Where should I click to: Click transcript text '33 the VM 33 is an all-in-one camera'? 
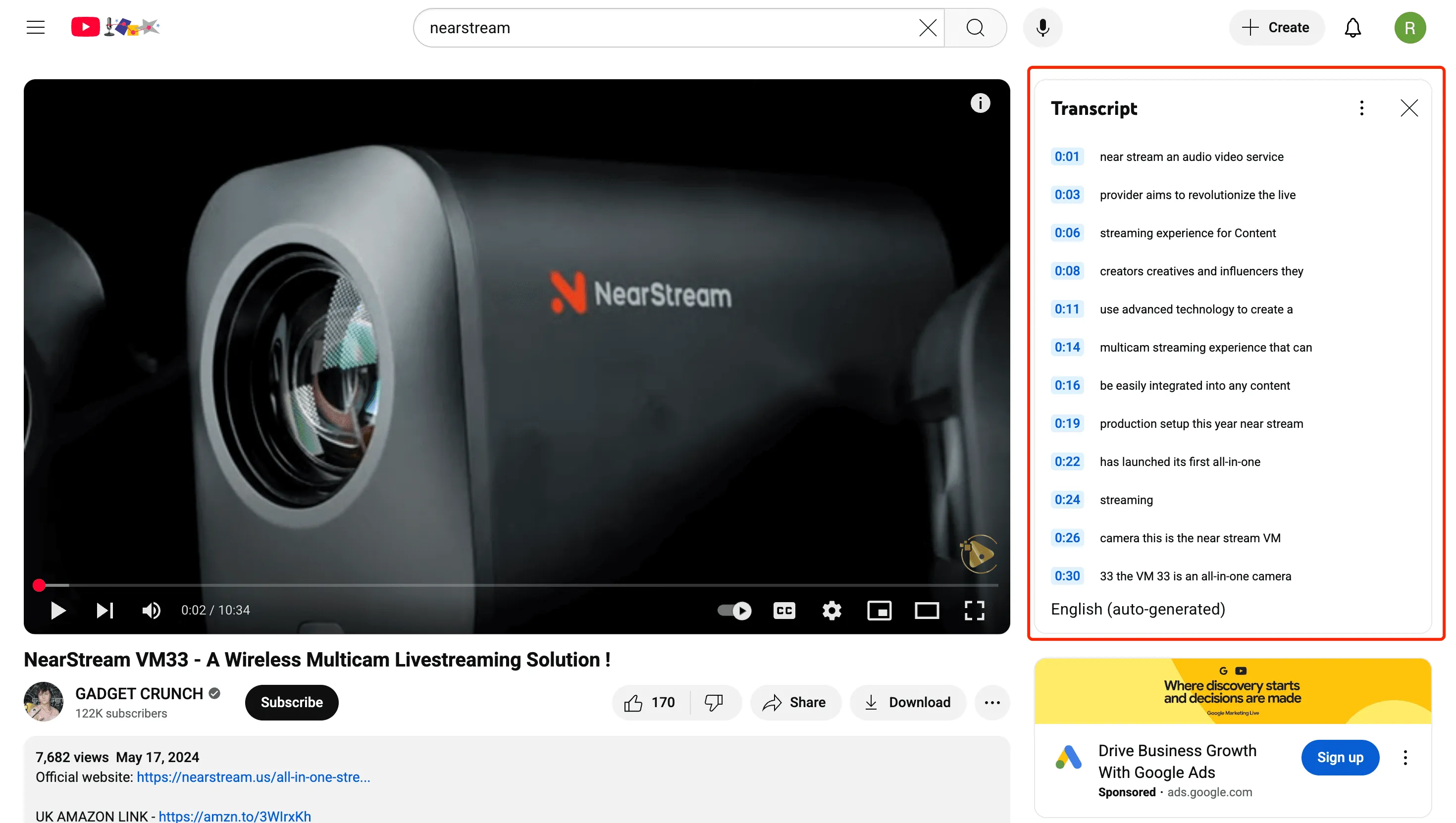[1195, 576]
